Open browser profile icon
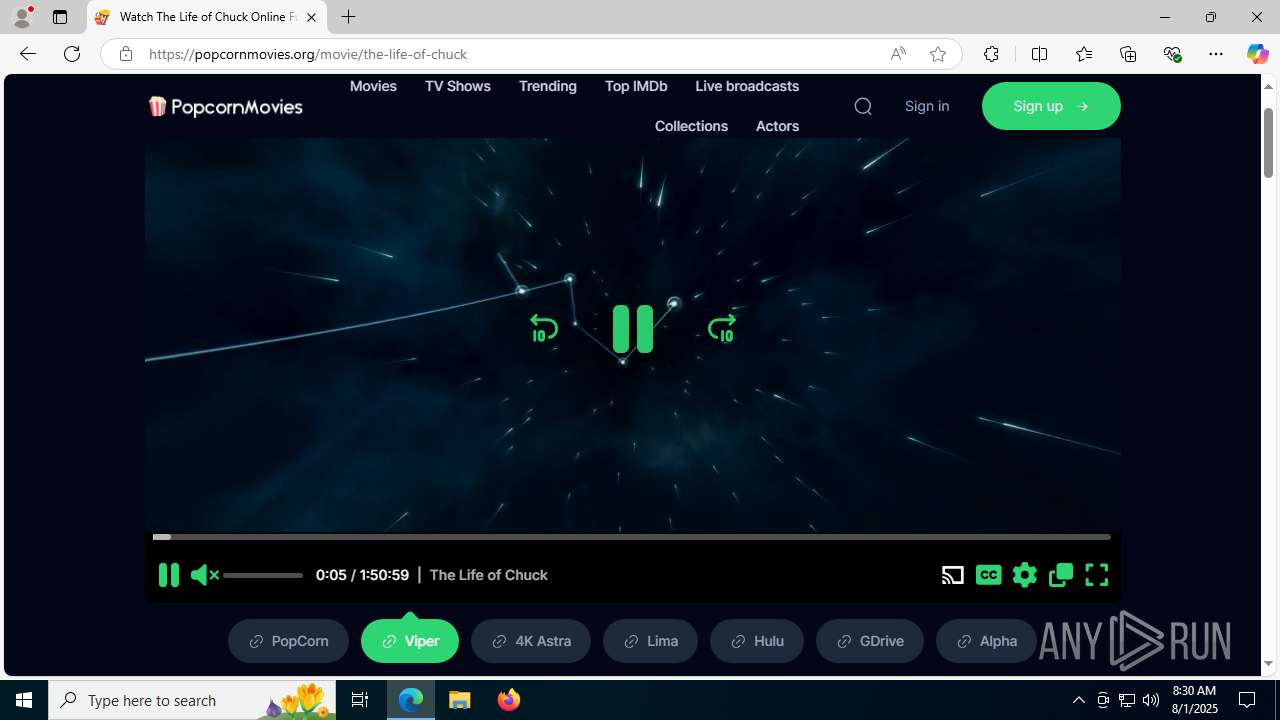 tap(22, 17)
